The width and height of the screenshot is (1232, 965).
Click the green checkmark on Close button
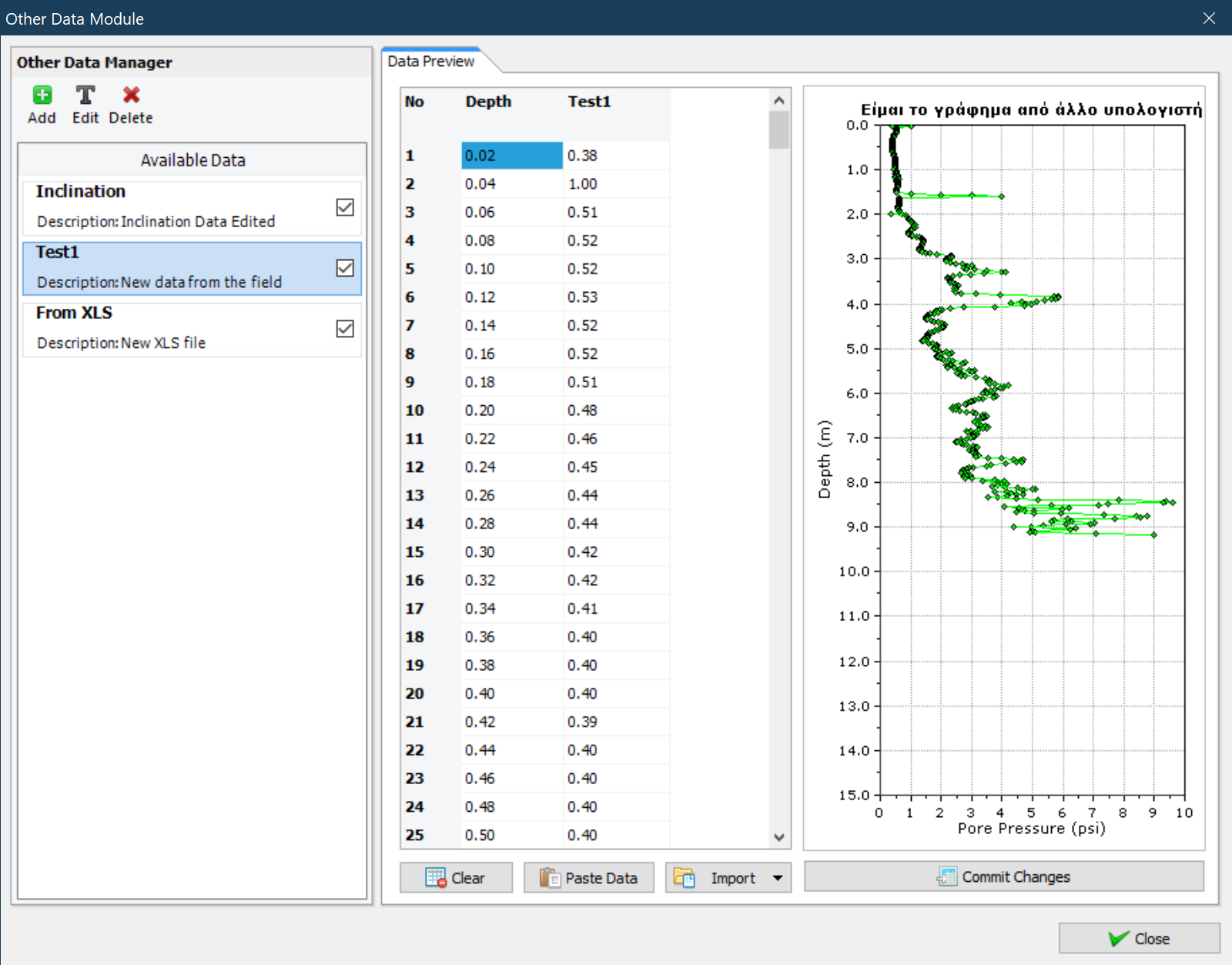[1120, 938]
